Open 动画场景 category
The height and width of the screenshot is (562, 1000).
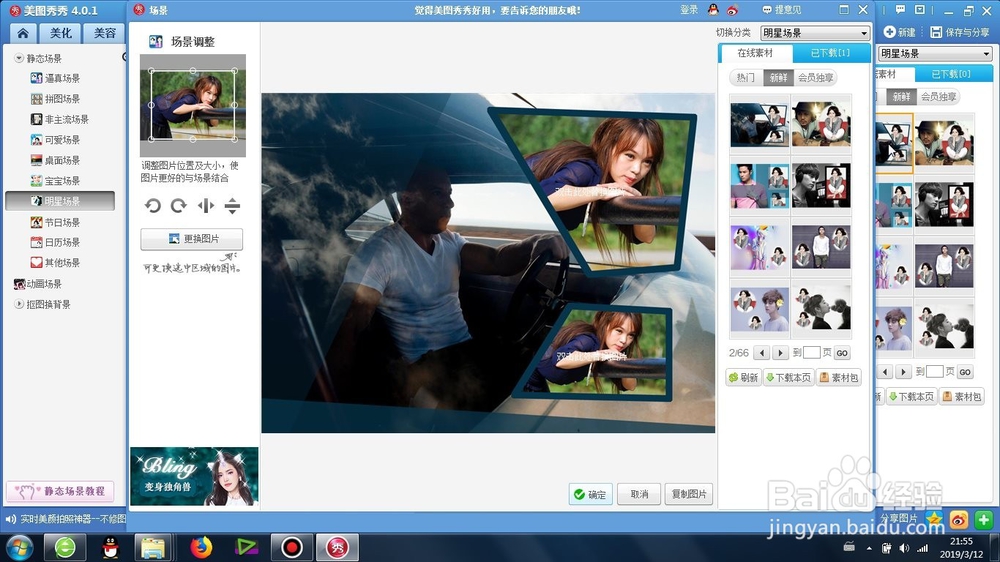click(x=38, y=284)
